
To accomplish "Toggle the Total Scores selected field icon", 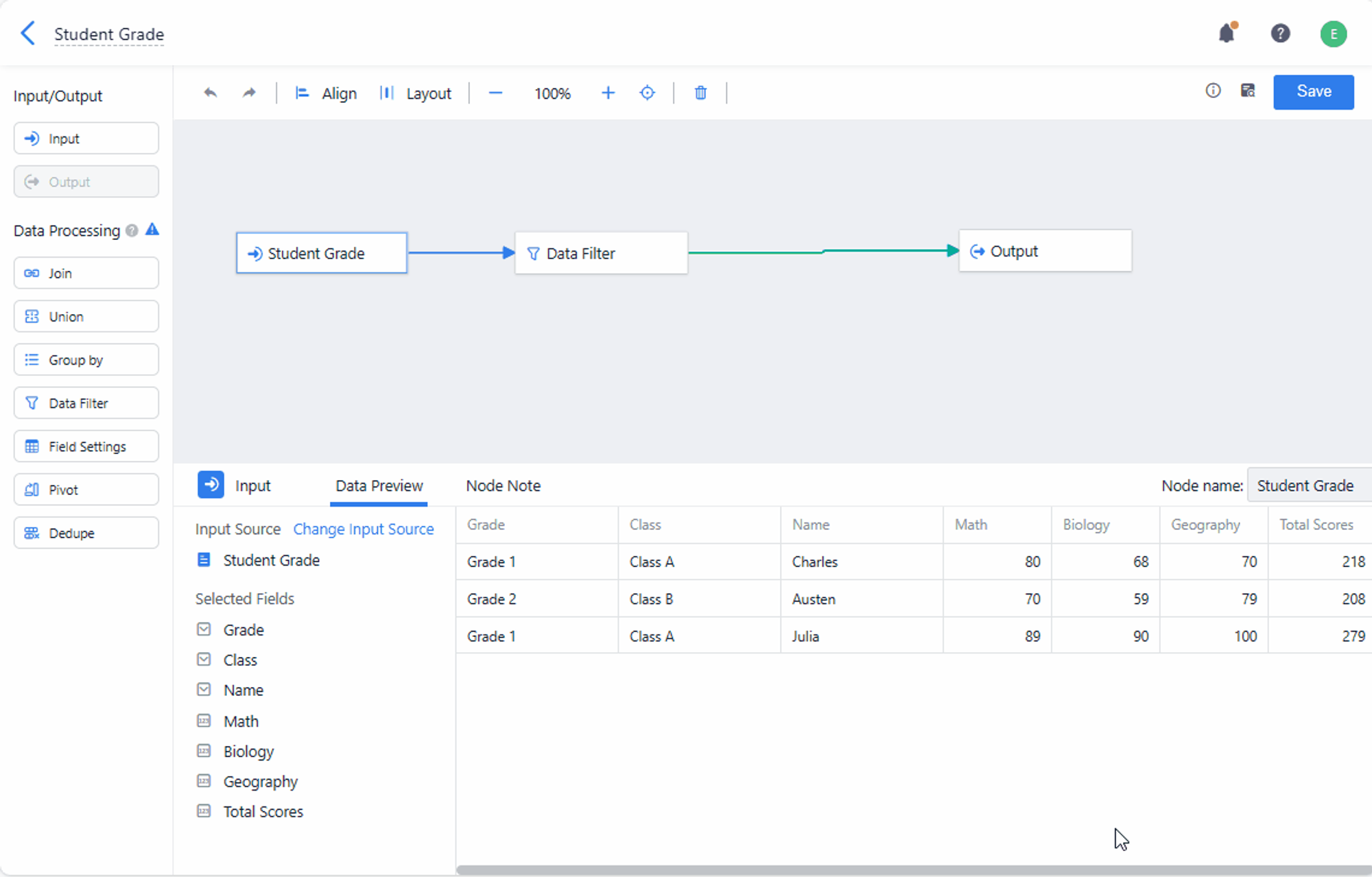I will 204,810.
